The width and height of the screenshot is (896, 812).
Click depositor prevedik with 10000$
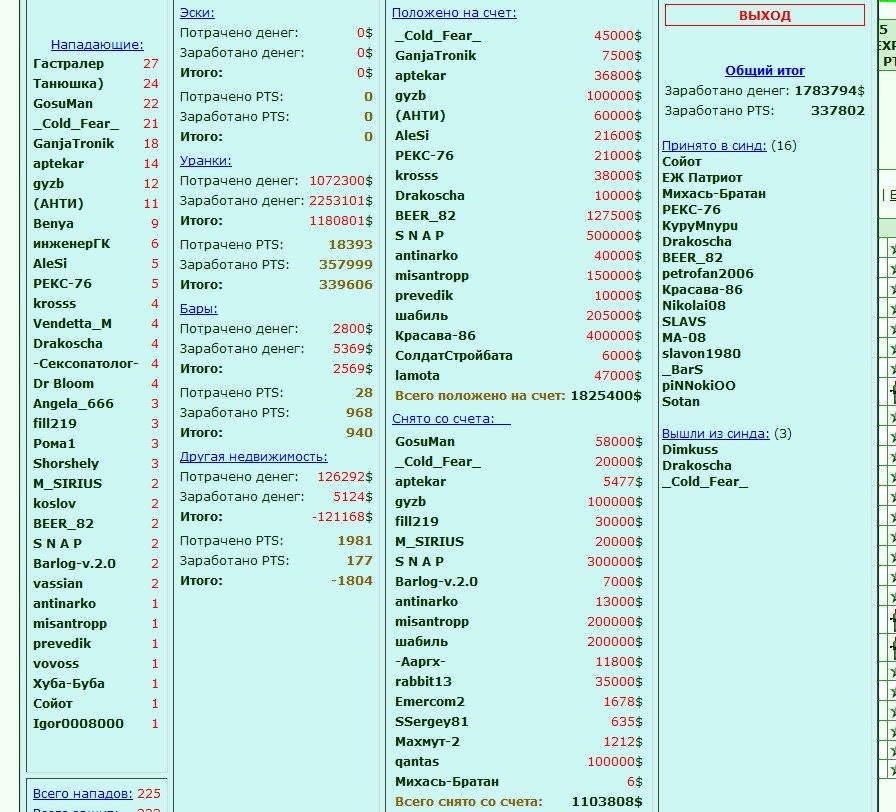(x=424, y=296)
